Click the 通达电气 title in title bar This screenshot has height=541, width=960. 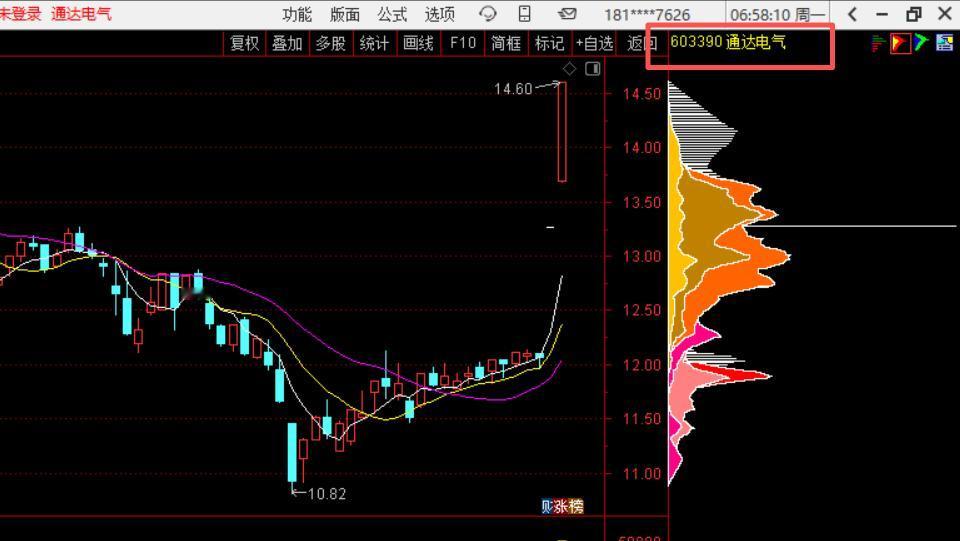(81, 13)
